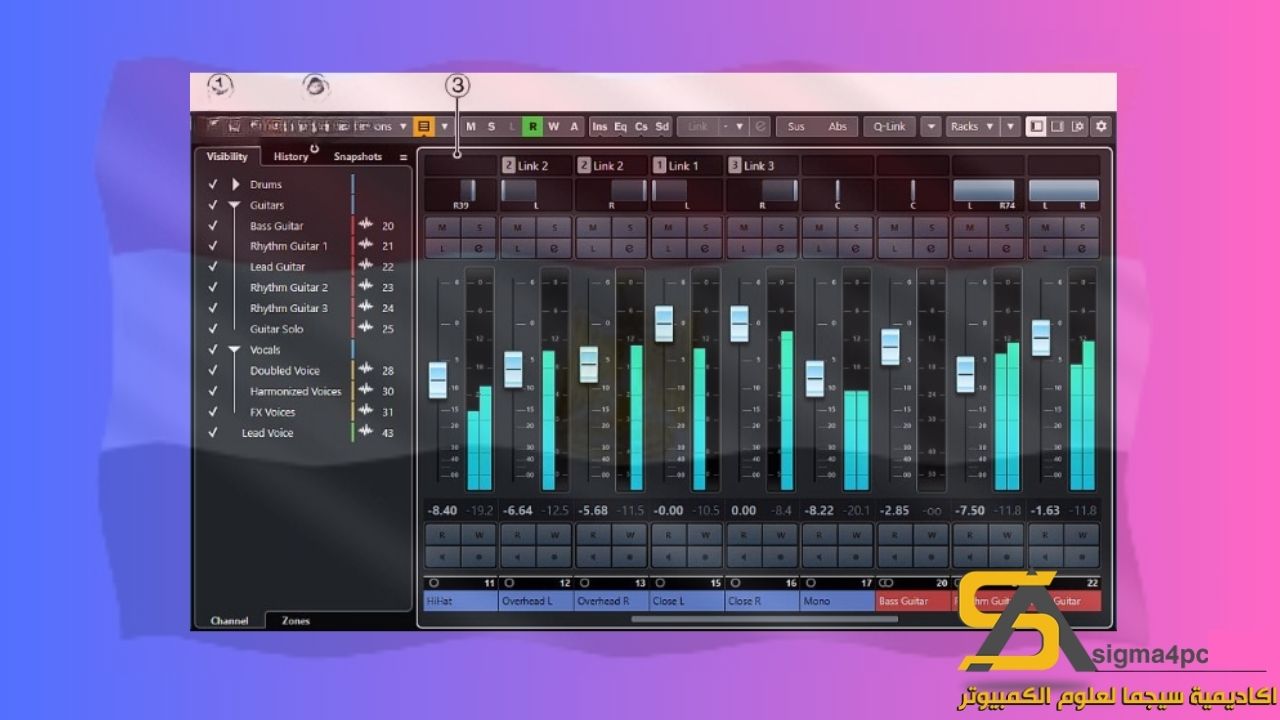Viewport: 1280px width, 720px height.
Task: Click the Doubled Voice waveform icon
Action: coord(365,371)
